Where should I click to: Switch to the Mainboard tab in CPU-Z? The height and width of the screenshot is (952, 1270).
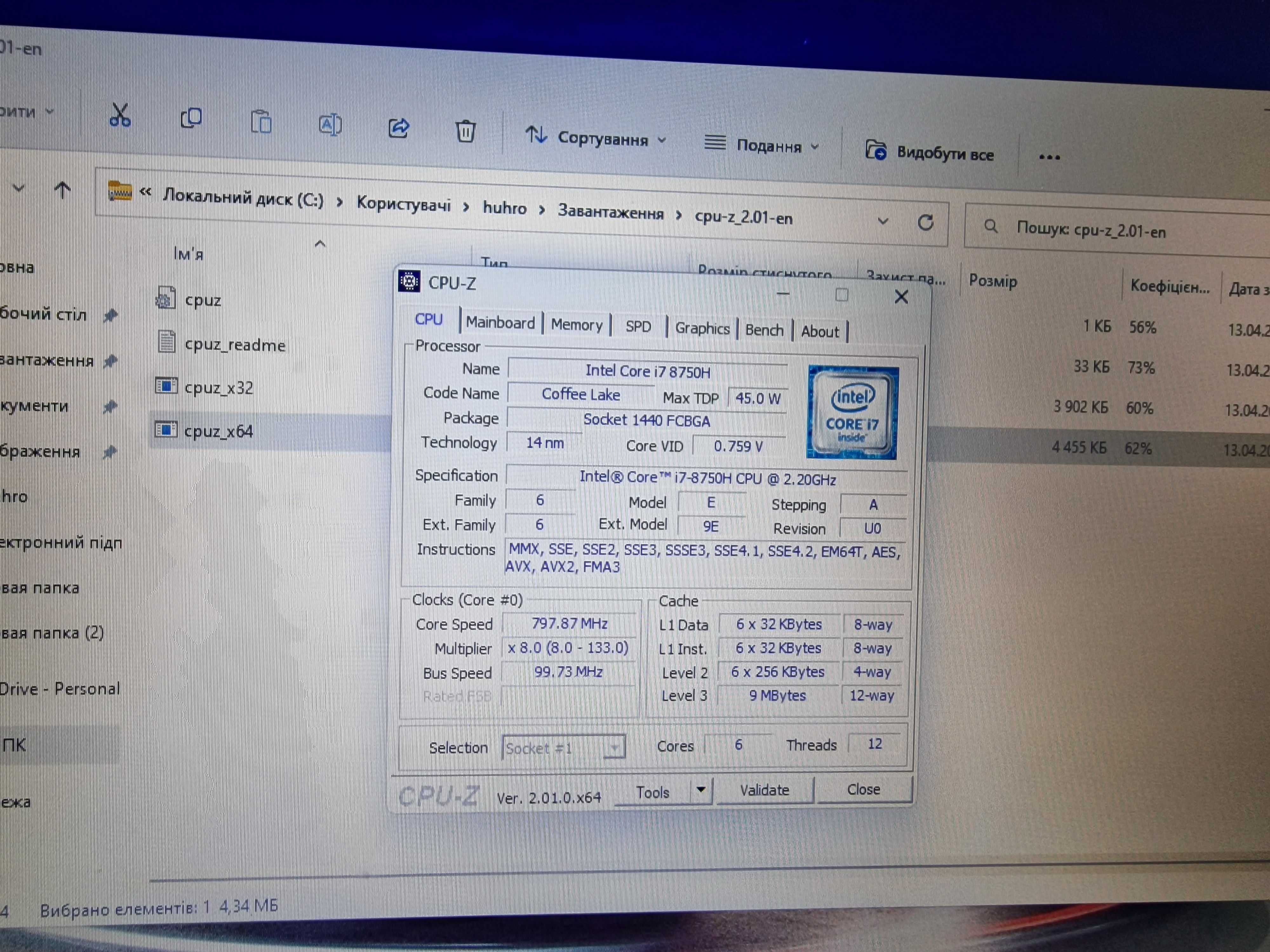click(x=500, y=322)
